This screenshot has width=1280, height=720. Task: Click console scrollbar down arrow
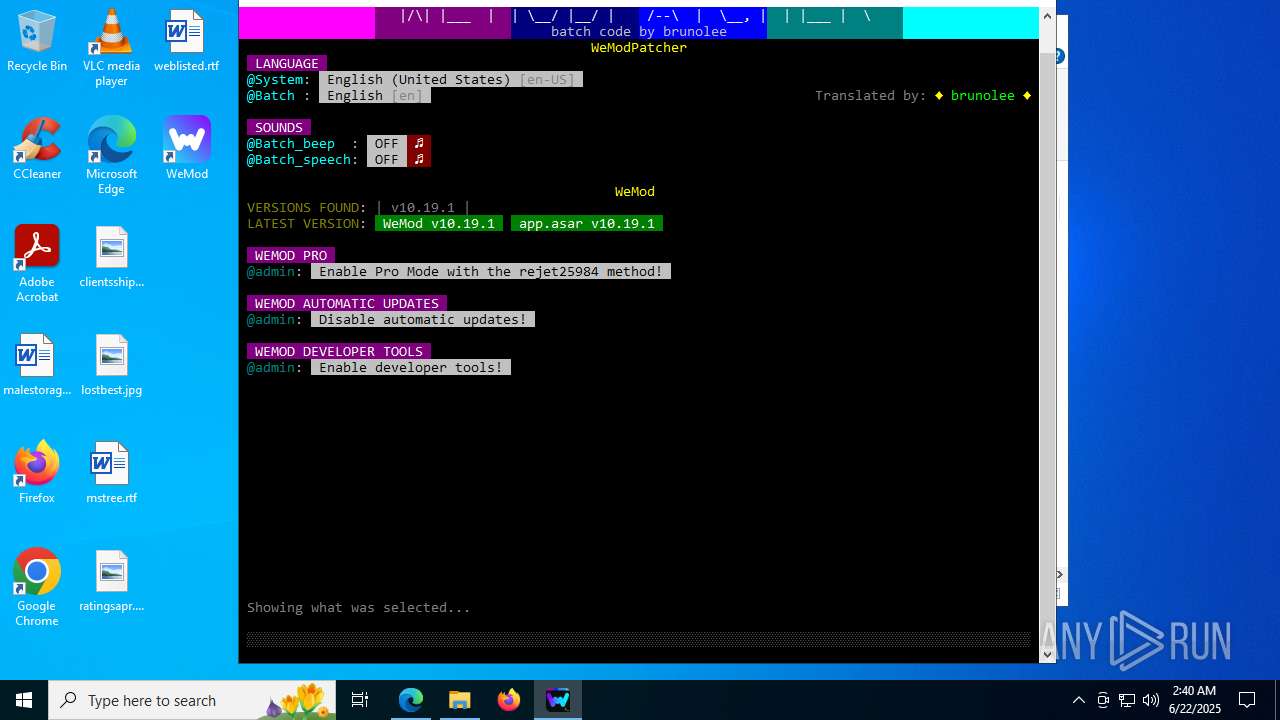(1047, 654)
